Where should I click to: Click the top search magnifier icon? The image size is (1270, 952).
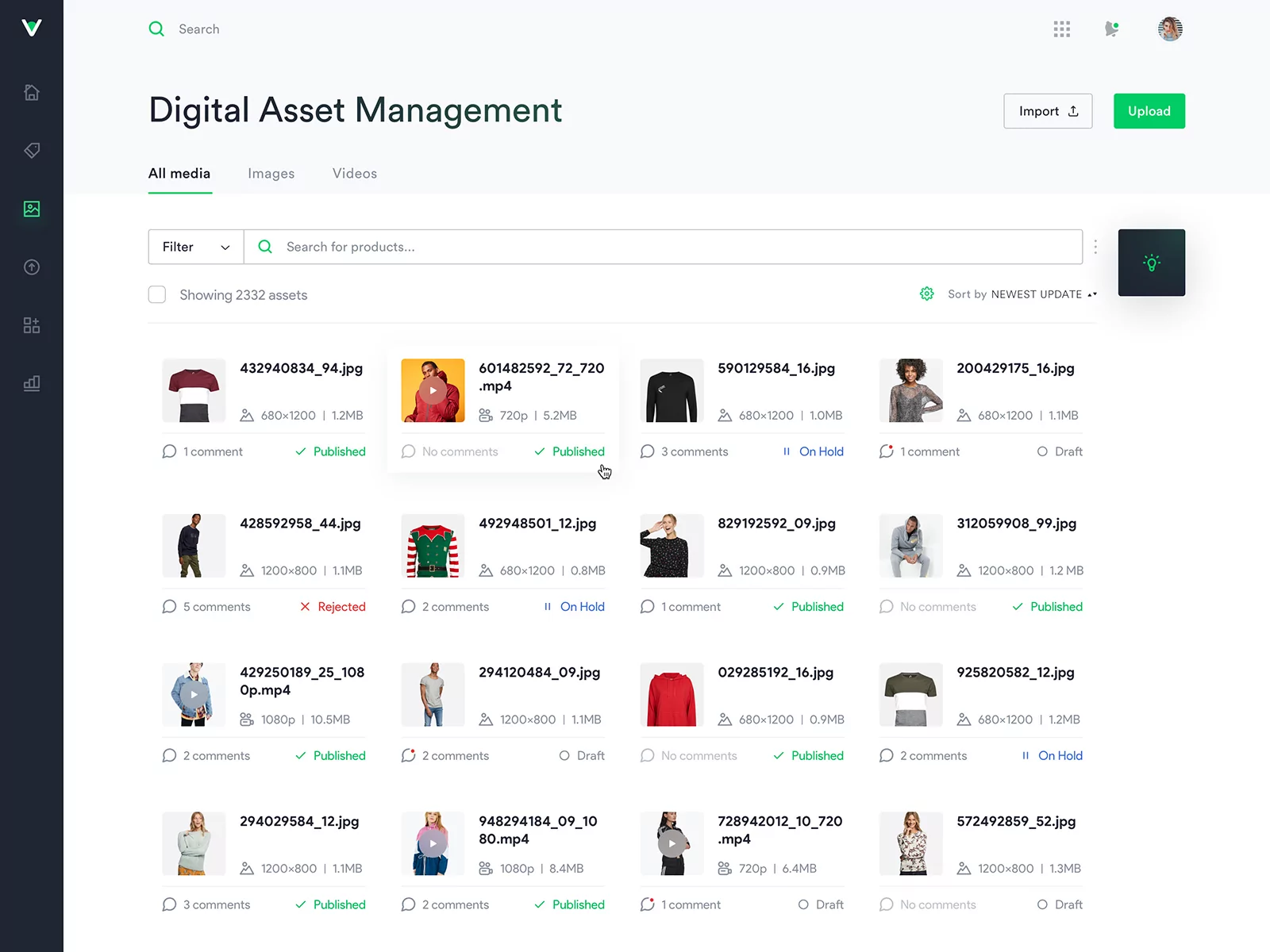156,29
